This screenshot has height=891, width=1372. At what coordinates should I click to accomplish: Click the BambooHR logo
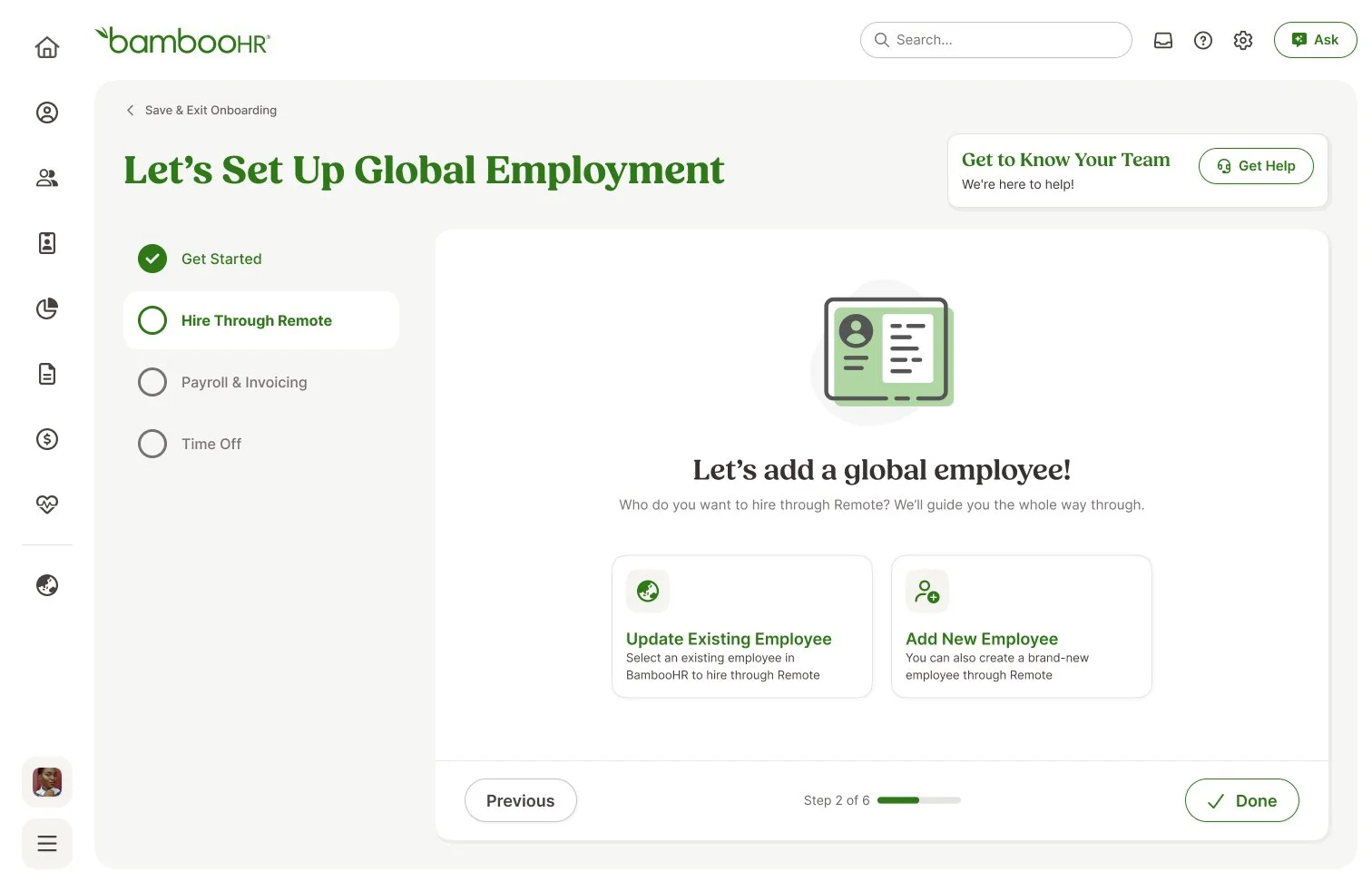coord(182,40)
